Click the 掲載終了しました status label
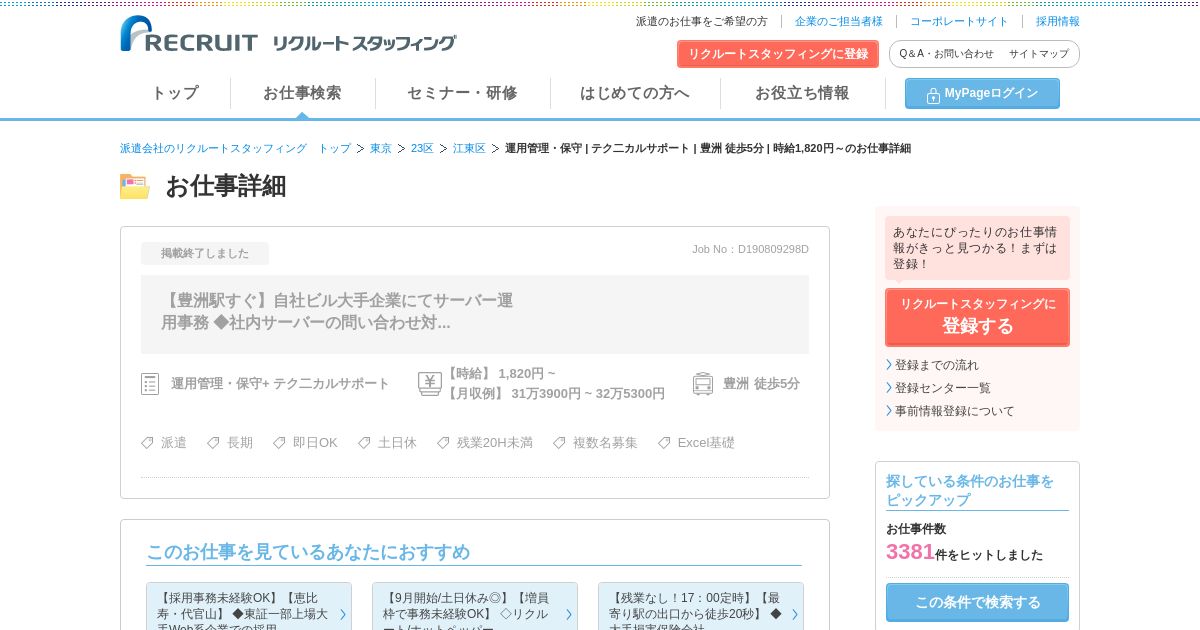This screenshot has height=630, width=1200. point(205,253)
